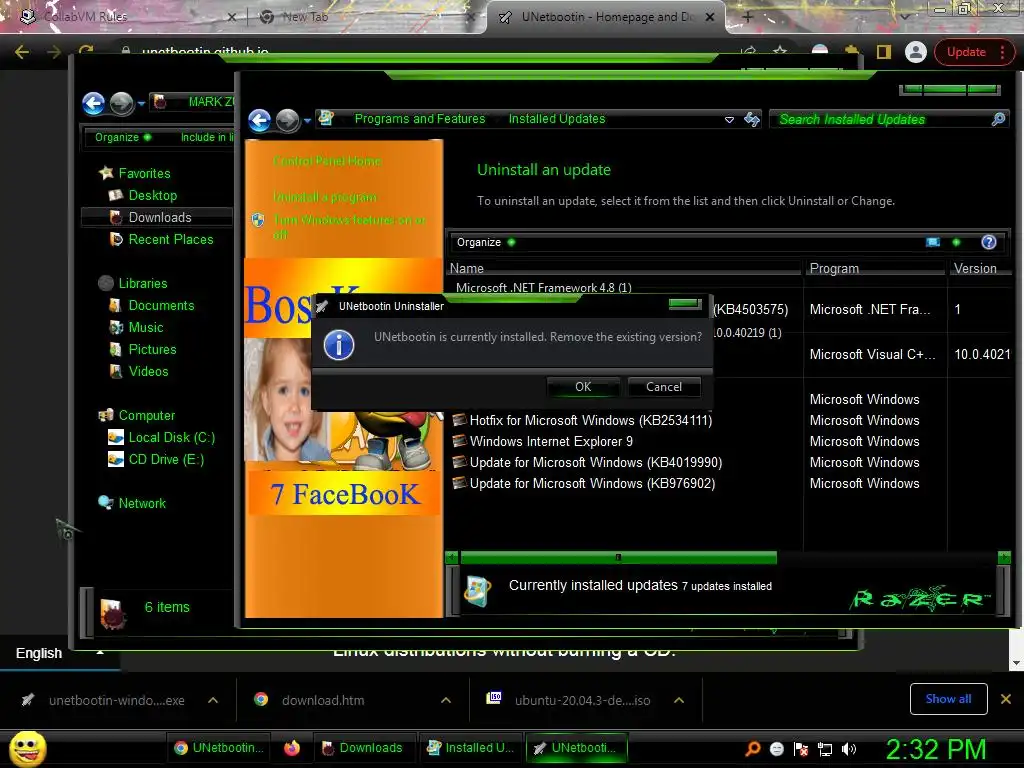
Task: Select Favorites in explorer navigation pane
Action: click(135, 173)
